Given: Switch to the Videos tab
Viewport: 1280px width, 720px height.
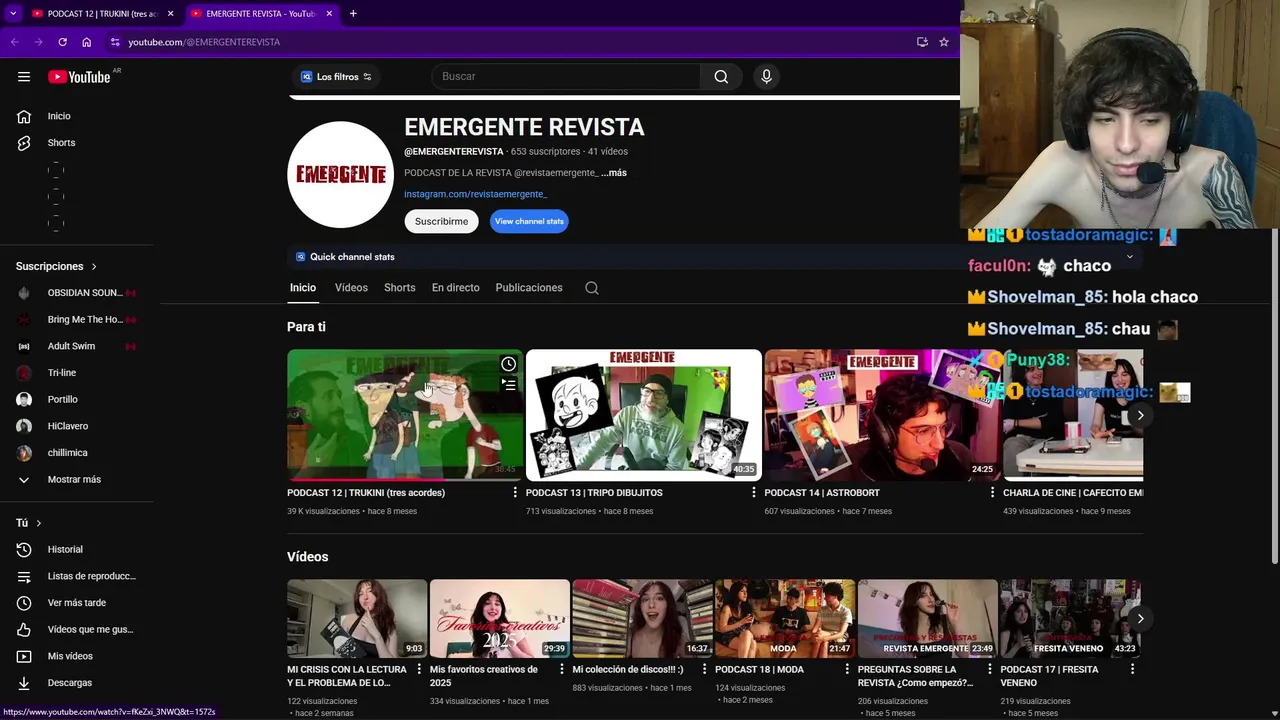Looking at the screenshot, I should pyautogui.click(x=351, y=288).
